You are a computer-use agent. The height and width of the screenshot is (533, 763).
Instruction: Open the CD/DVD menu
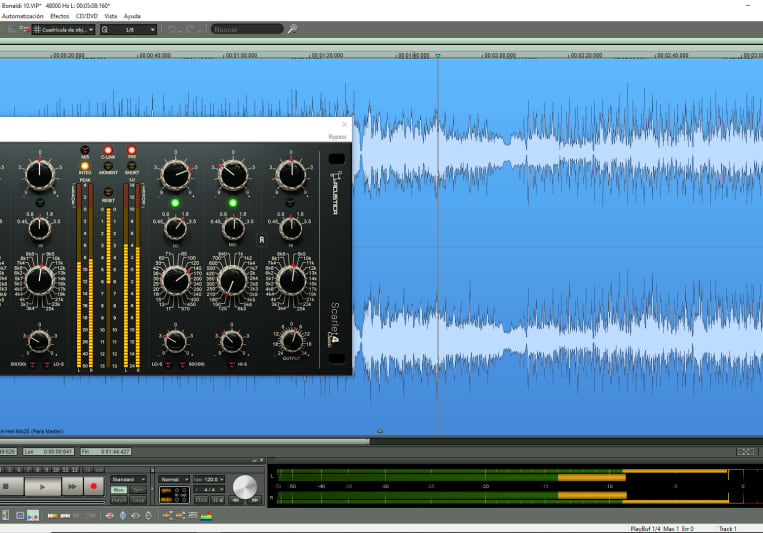pyautogui.click(x=87, y=16)
